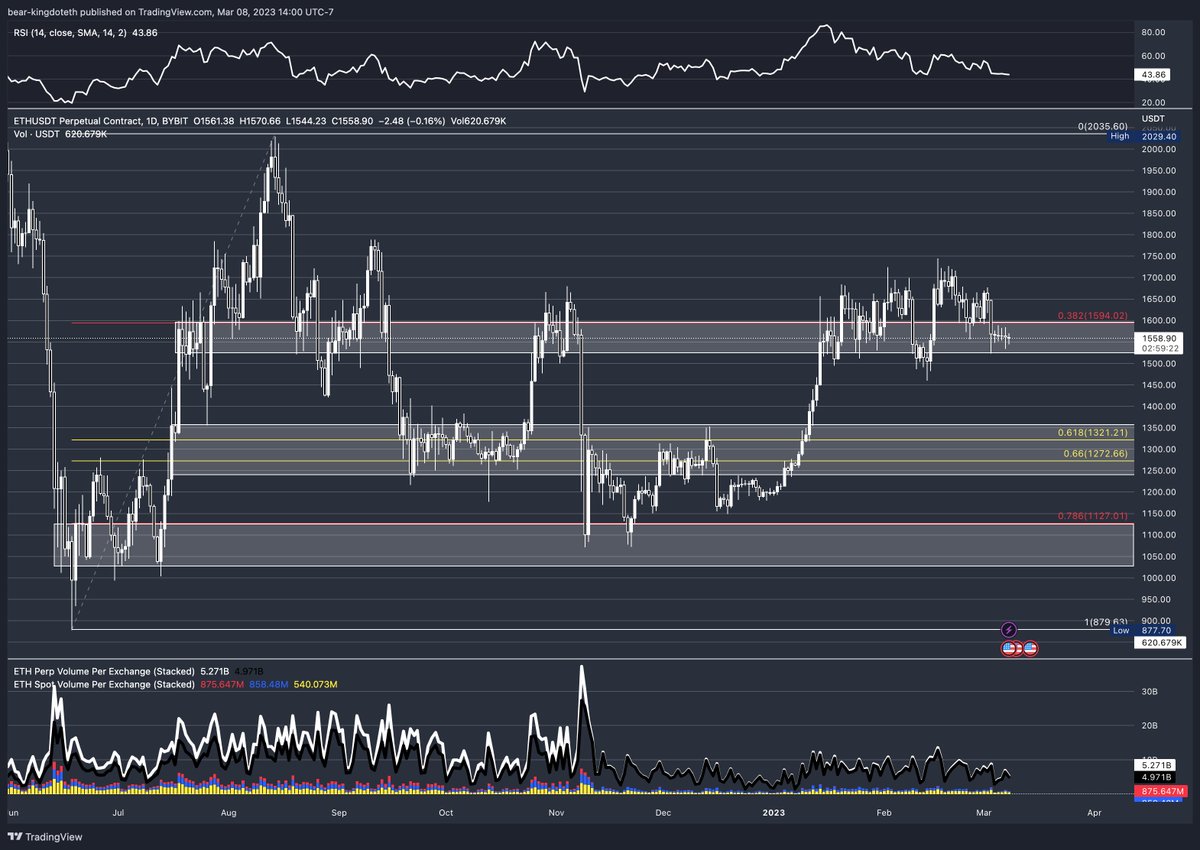Click the 2023 label on the time axis
The height and width of the screenshot is (850, 1200).
(x=772, y=814)
